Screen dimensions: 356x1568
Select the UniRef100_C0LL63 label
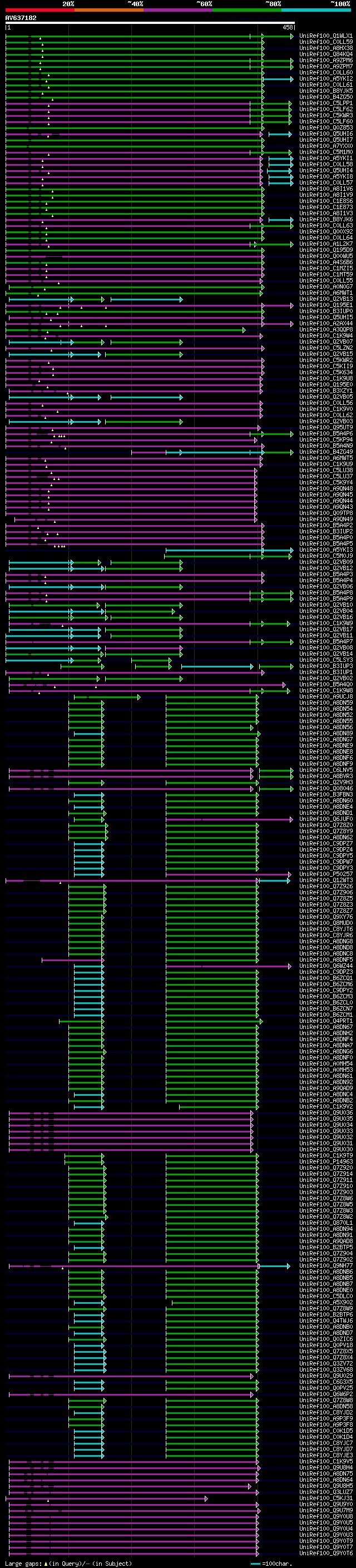pyautogui.click(x=326, y=225)
